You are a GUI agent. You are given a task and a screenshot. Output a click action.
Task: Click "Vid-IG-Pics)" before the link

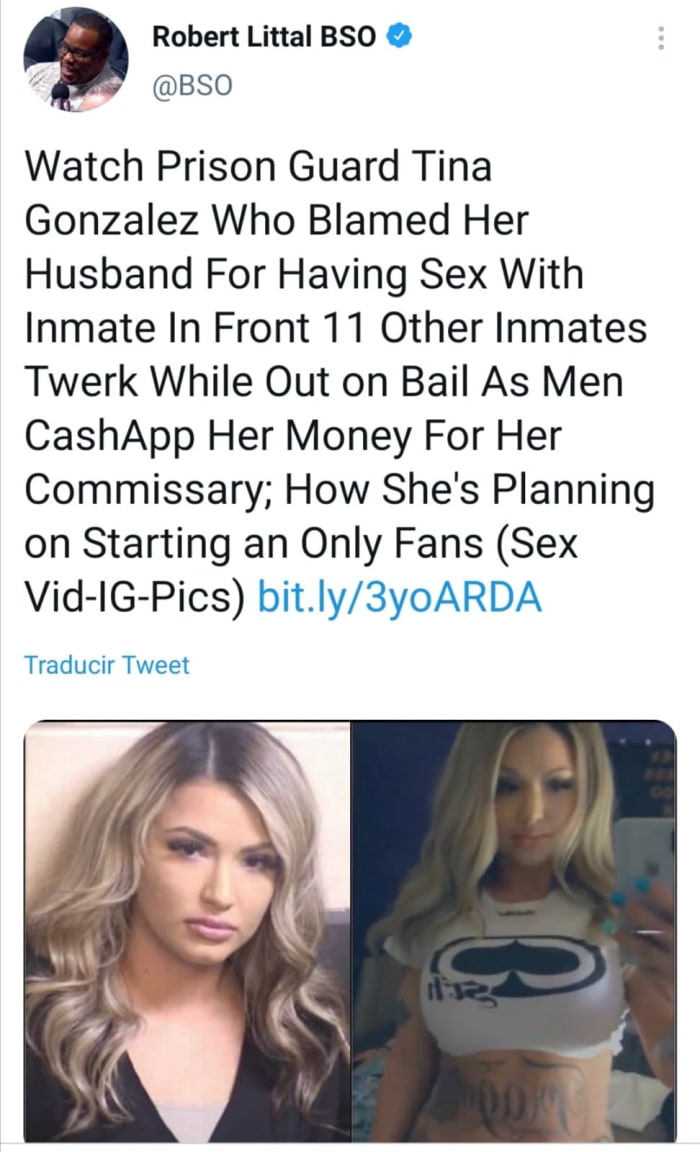click(134, 599)
